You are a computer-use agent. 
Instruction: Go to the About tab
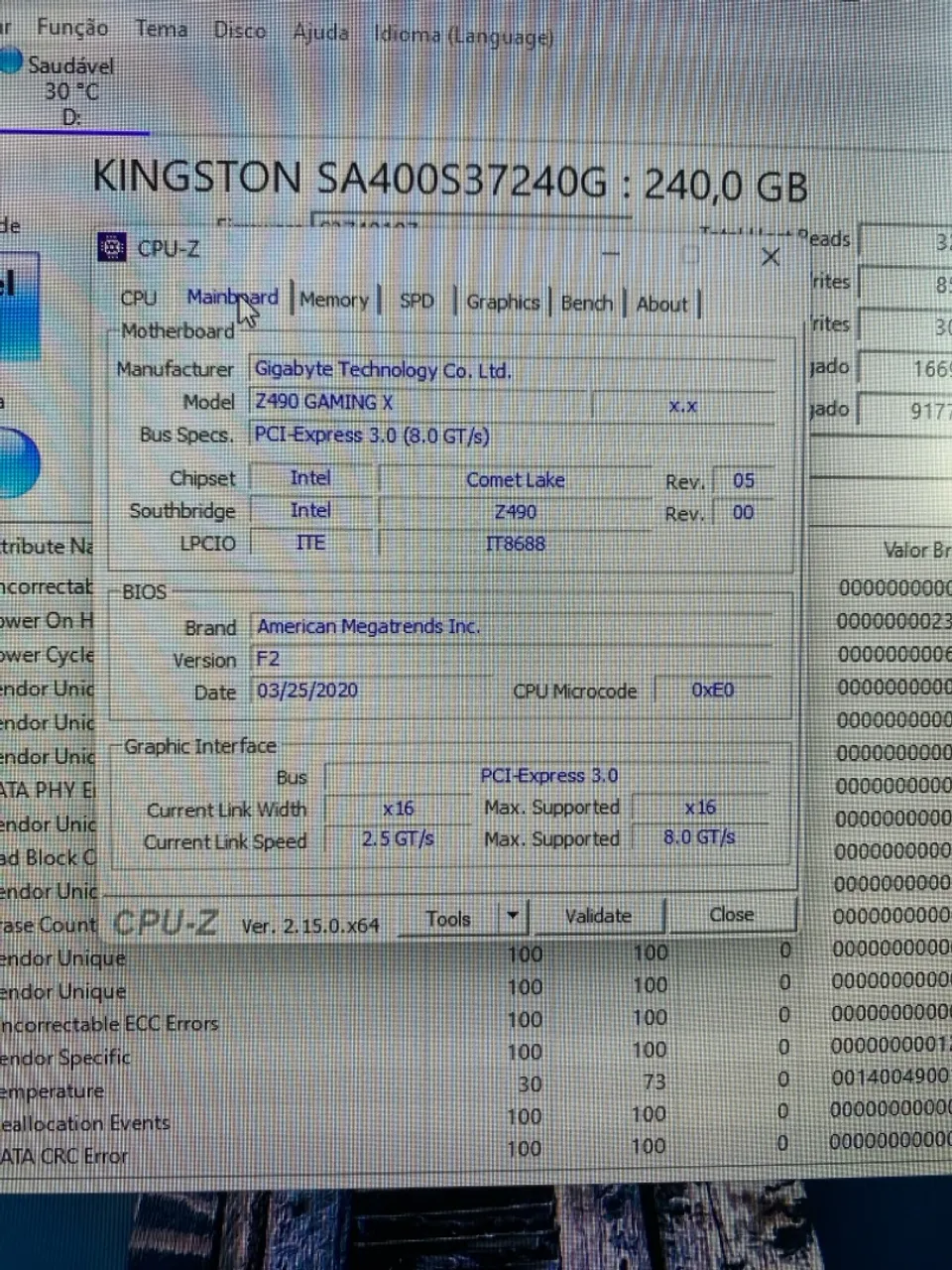coord(661,304)
